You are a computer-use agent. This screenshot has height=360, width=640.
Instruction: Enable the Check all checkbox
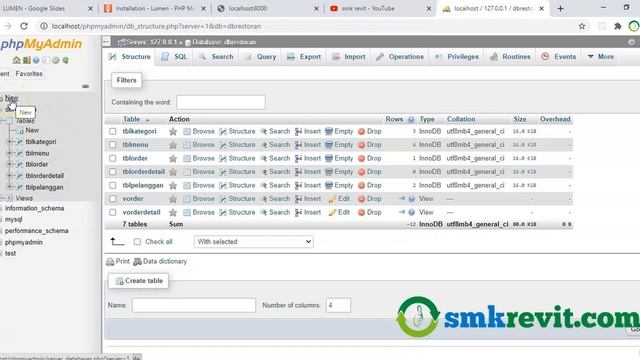click(137, 242)
